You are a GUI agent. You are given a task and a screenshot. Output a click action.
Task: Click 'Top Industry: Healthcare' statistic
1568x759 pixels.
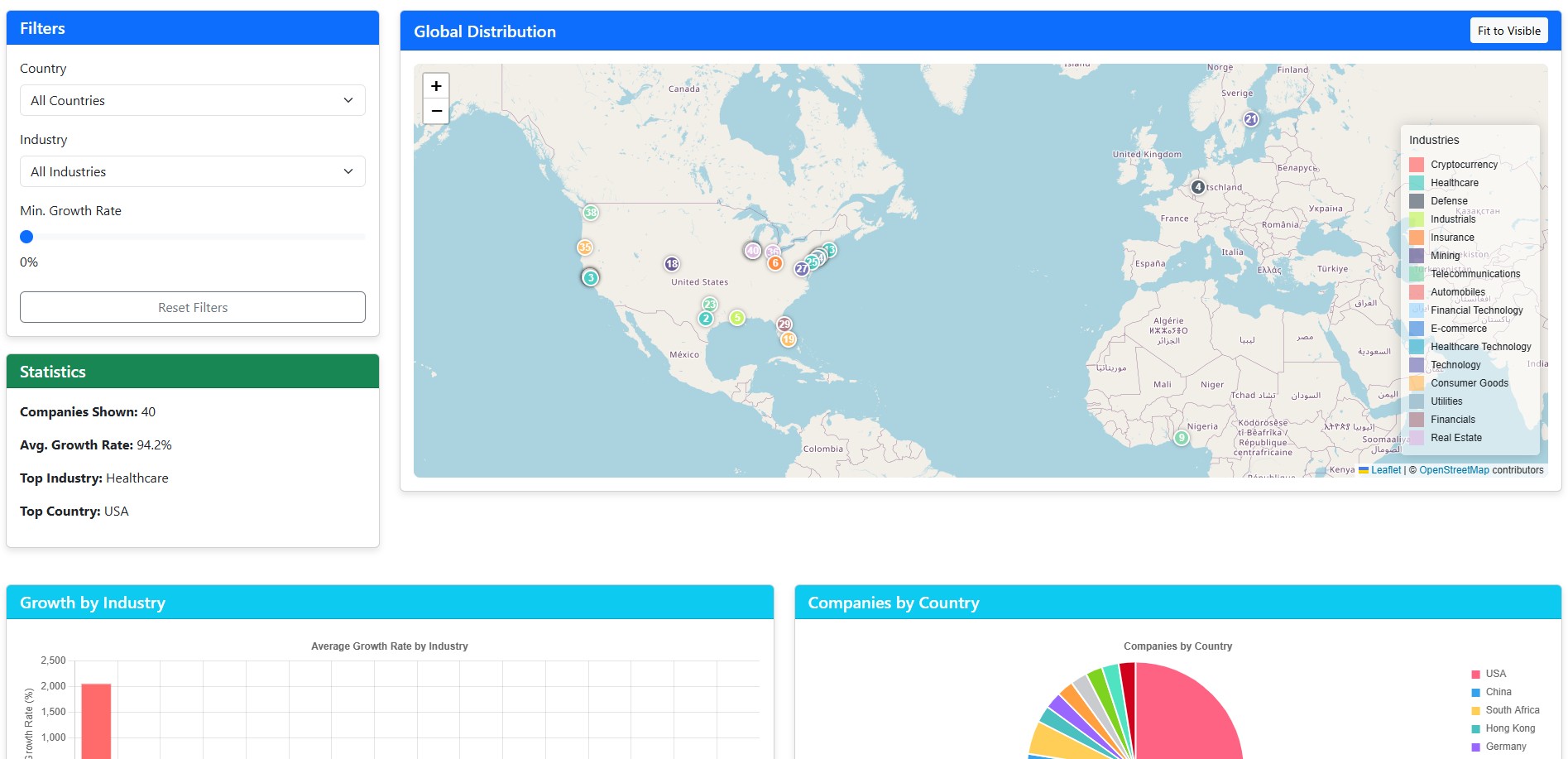pyautogui.click(x=94, y=478)
